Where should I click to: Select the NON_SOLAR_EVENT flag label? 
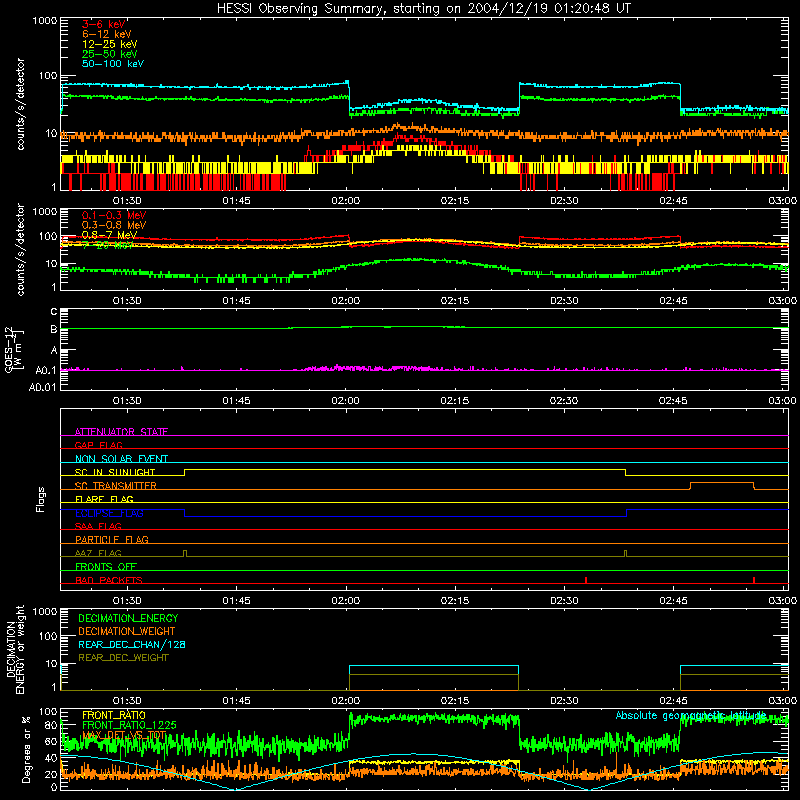(121, 459)
